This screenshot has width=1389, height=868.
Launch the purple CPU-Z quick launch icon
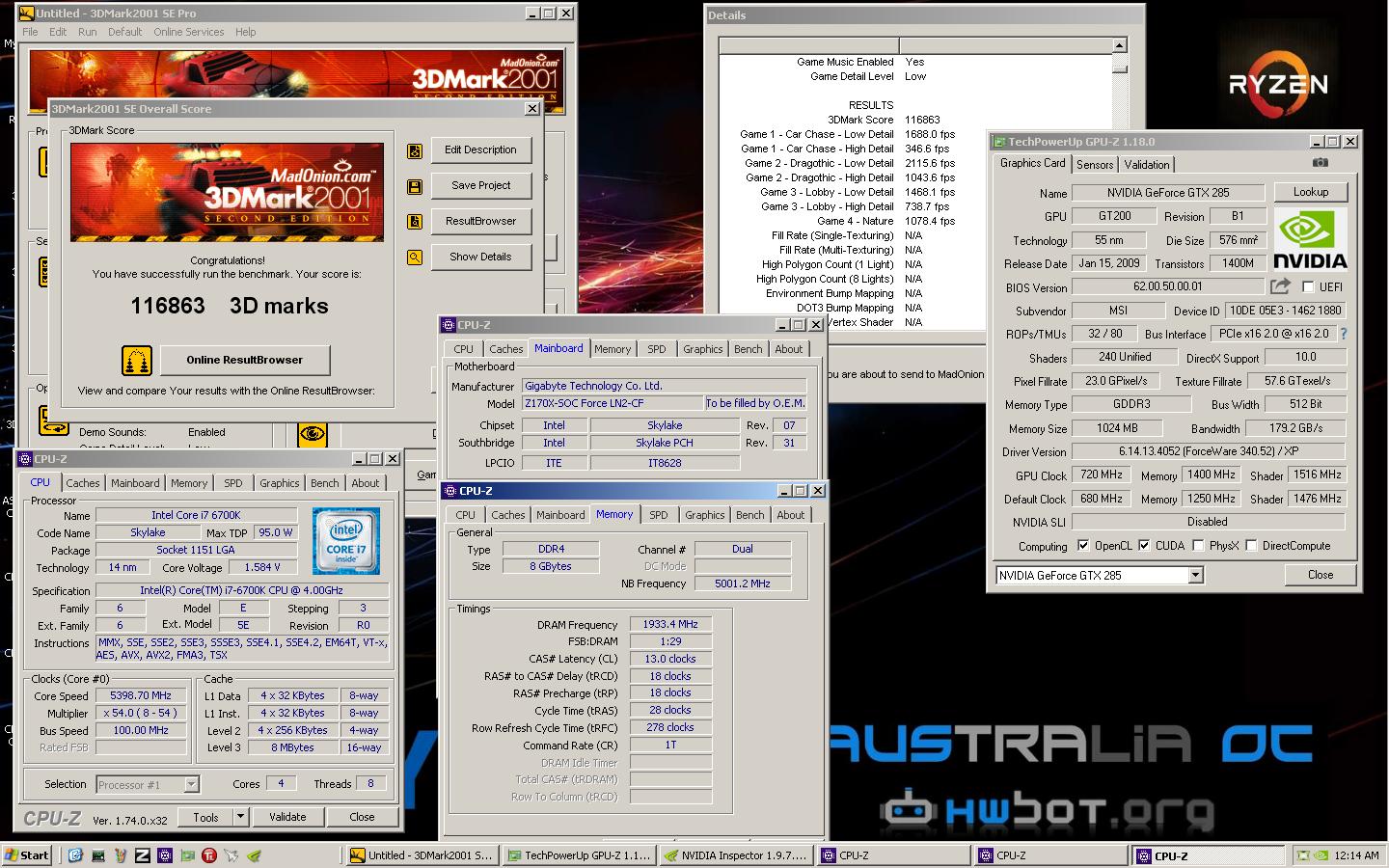164,854
